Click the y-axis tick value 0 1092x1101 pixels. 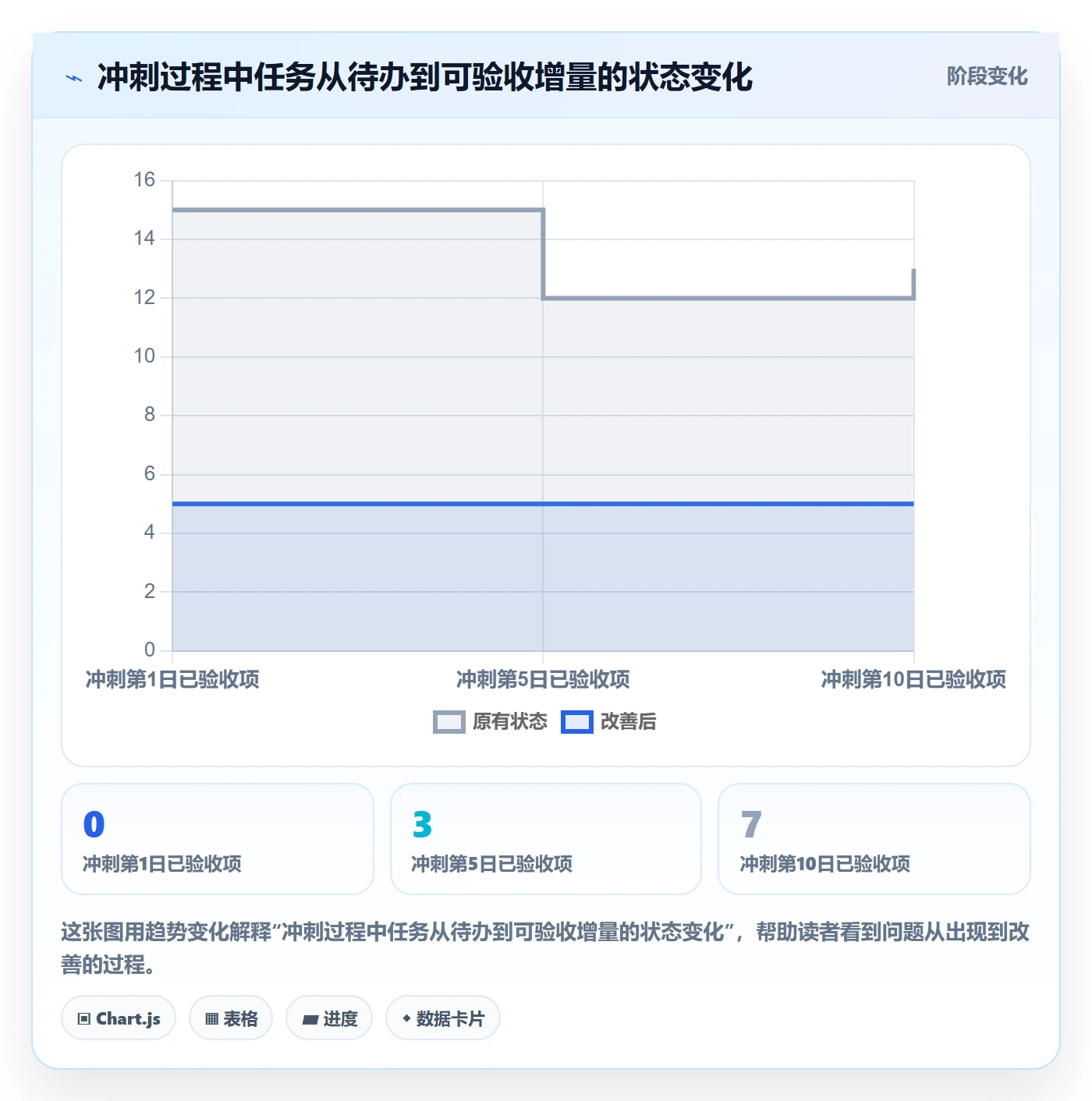click(150, 650)
